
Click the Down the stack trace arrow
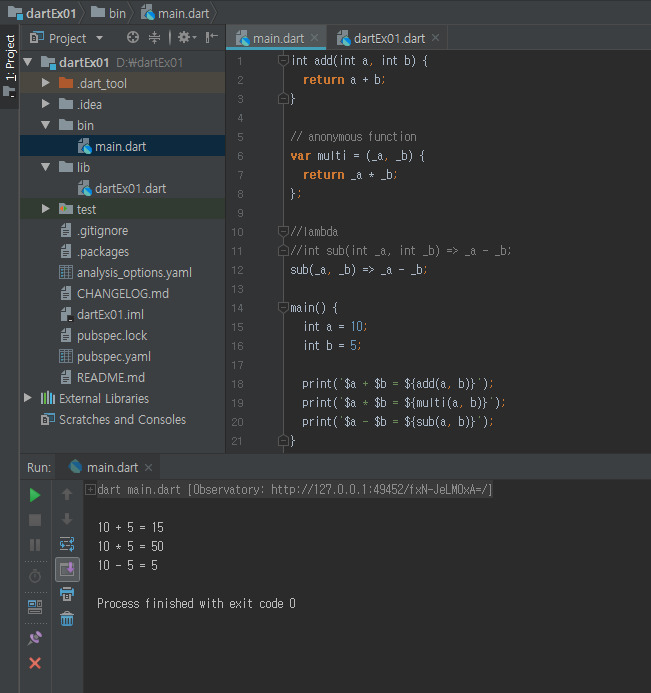pyautogui.click(x=67, y=519)
